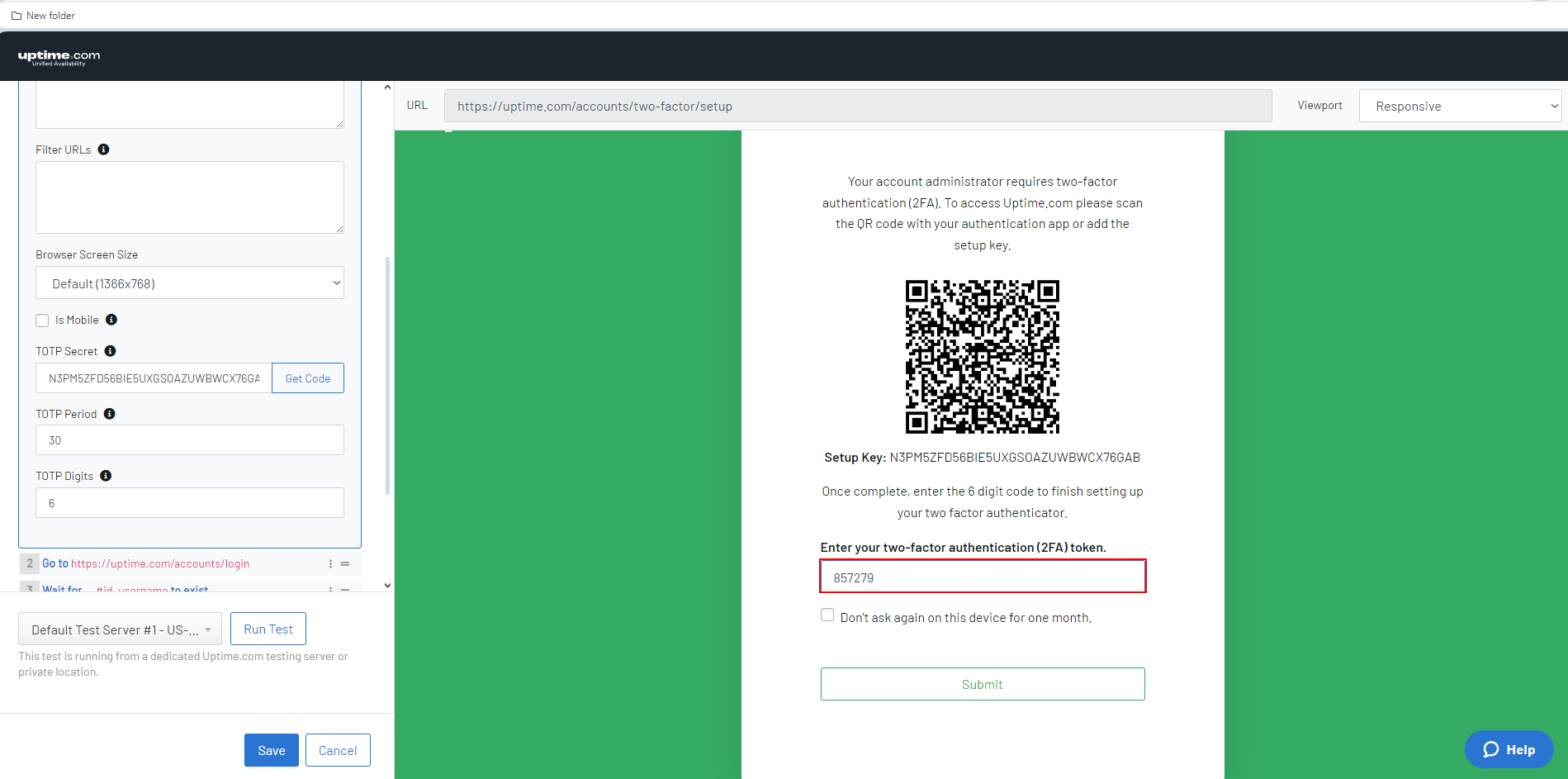The height and width of the screenshot is (779, 1568).
Task: Enable the Is Mobile checkbox
Action: click(x=42, y=321)
